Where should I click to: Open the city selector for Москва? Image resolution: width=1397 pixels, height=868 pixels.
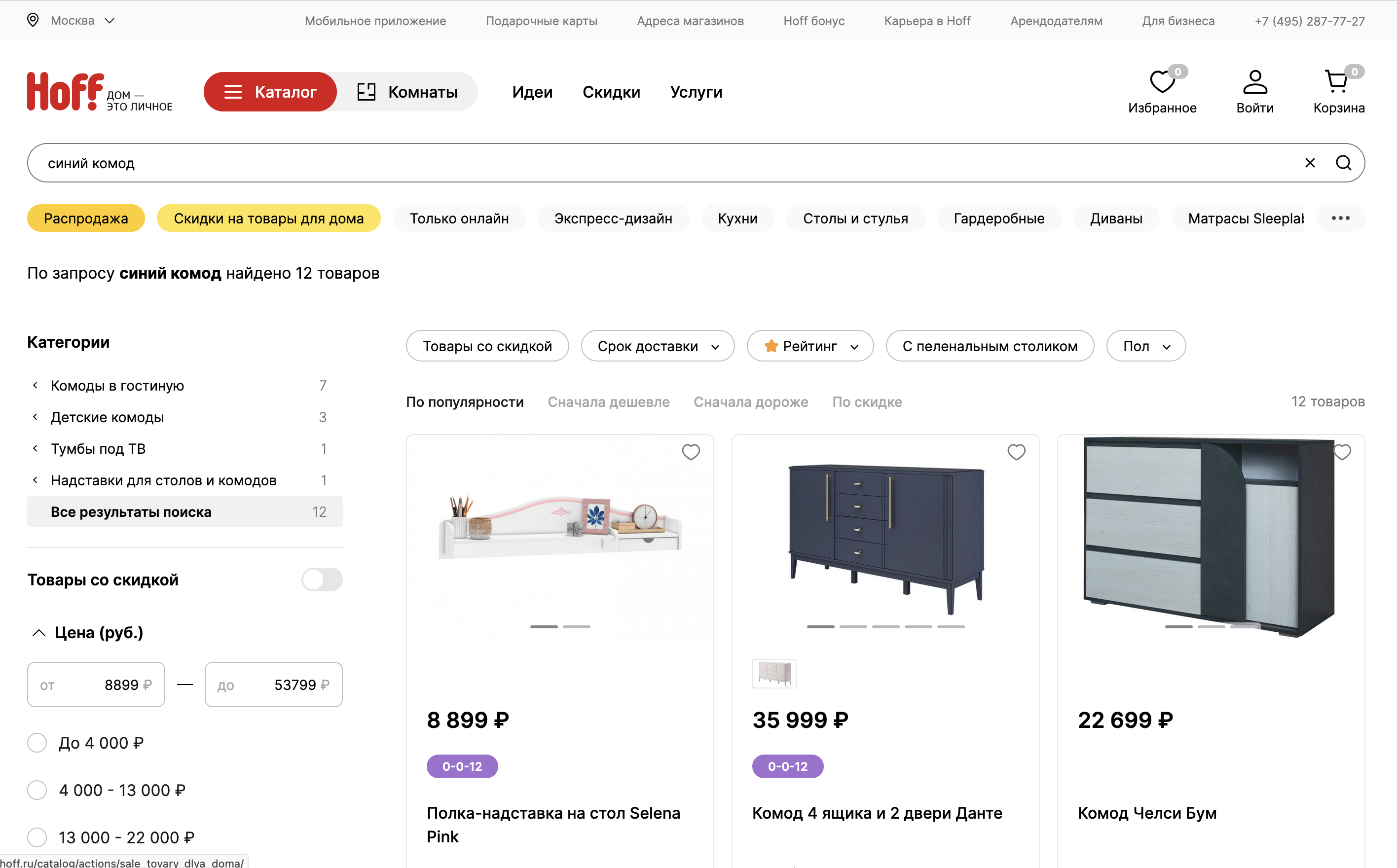point(74,20)
